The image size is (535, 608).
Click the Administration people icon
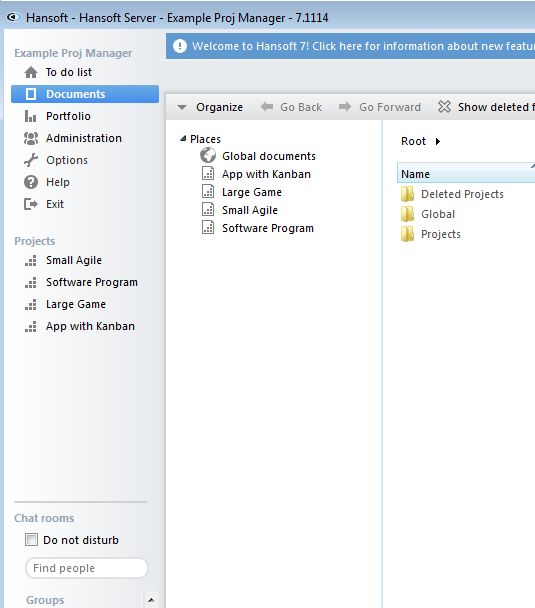(x=31, y=138)
